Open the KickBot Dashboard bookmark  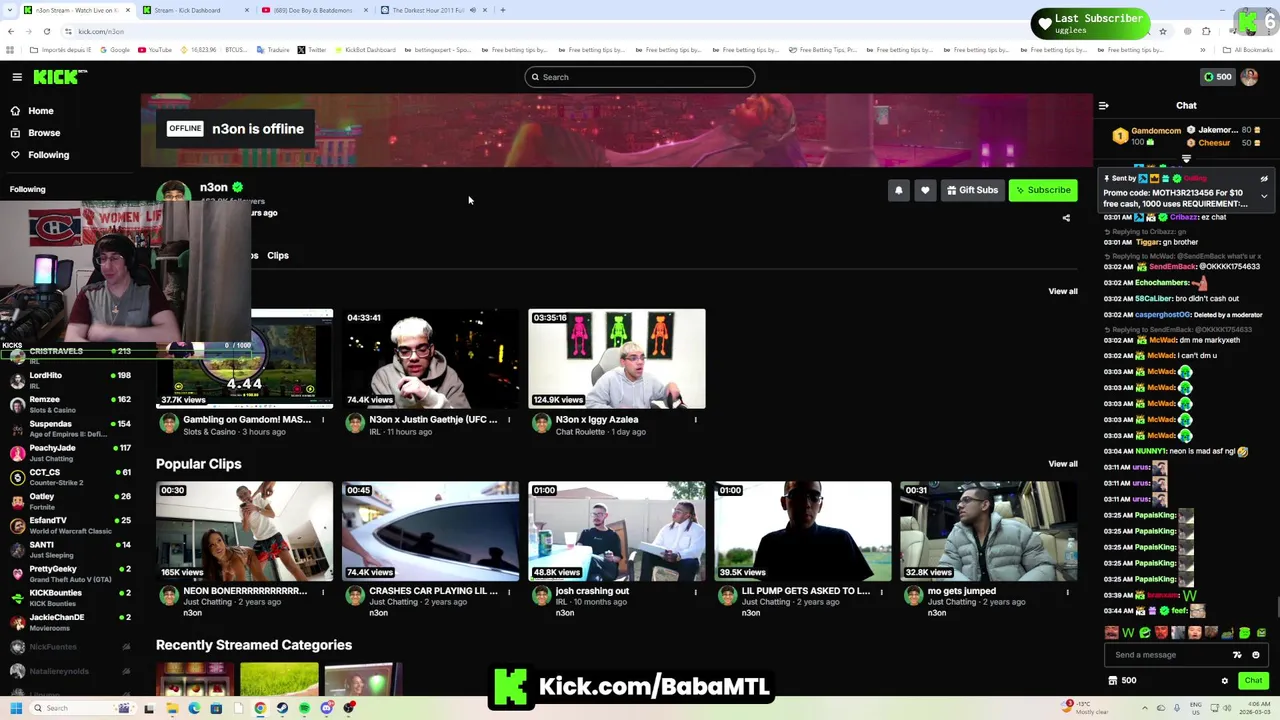coord(364,50)
